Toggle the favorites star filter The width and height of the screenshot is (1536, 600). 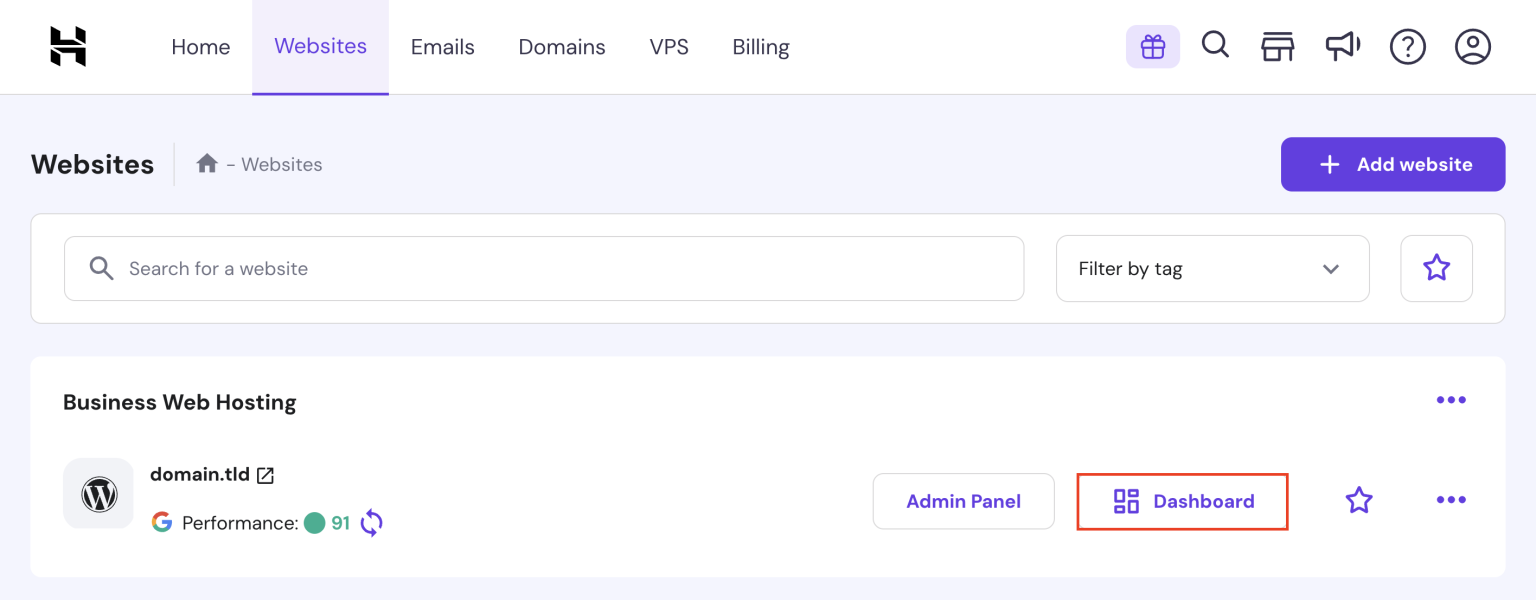1436,268
